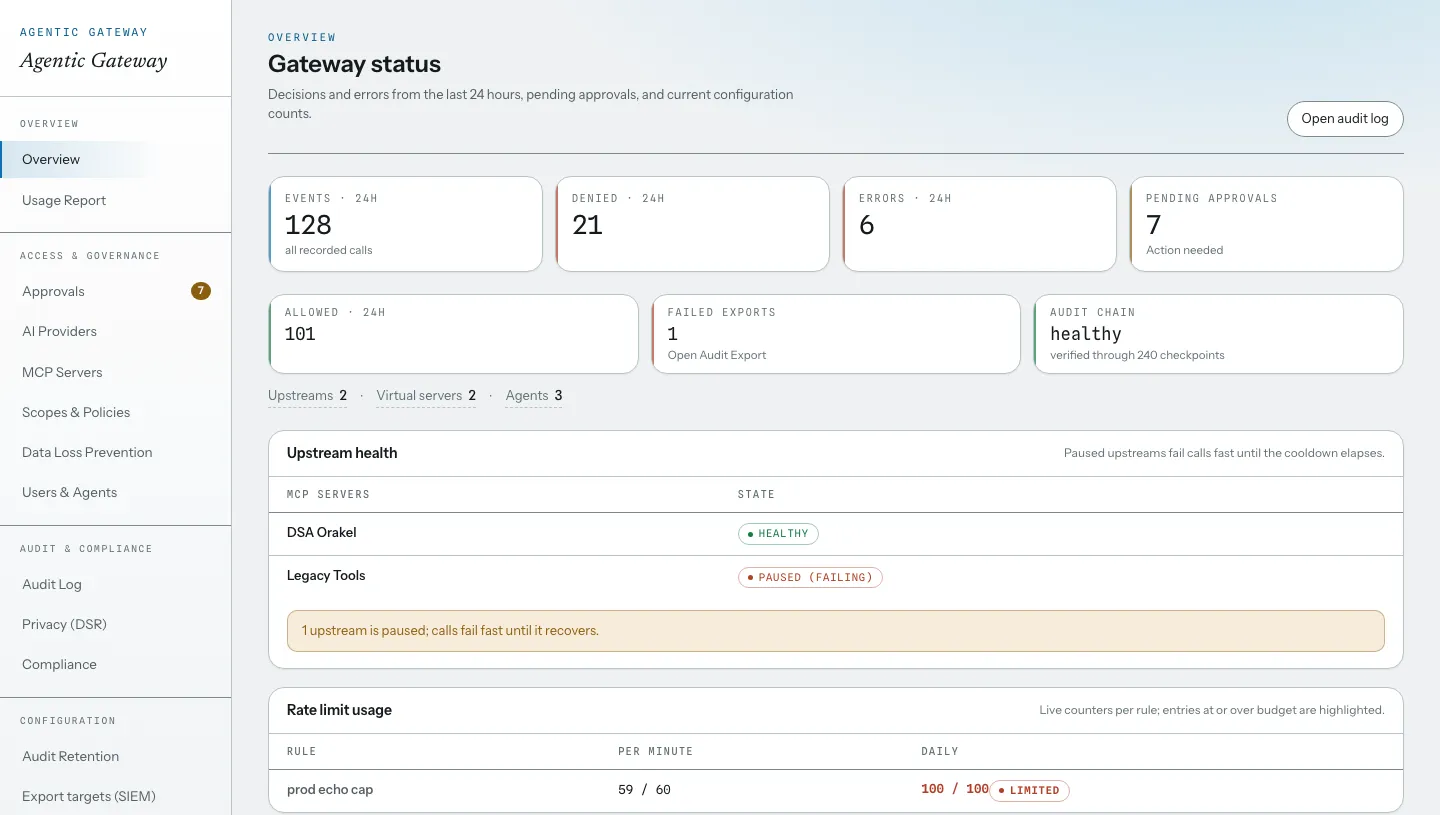Image resolution: width=1440 pixels, height=815 pixels.
Task: Click the Legacy Tools server row
Action: tap(836, 577)
